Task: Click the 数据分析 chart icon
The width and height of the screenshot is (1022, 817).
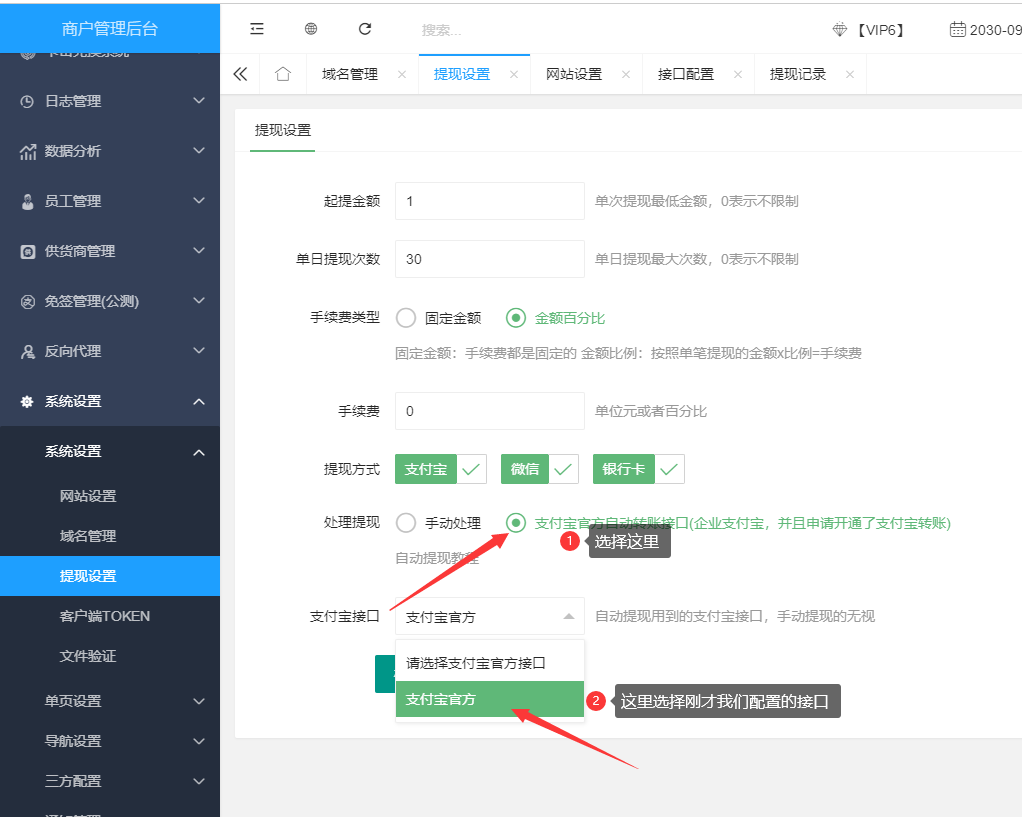Action: (27, 151)
